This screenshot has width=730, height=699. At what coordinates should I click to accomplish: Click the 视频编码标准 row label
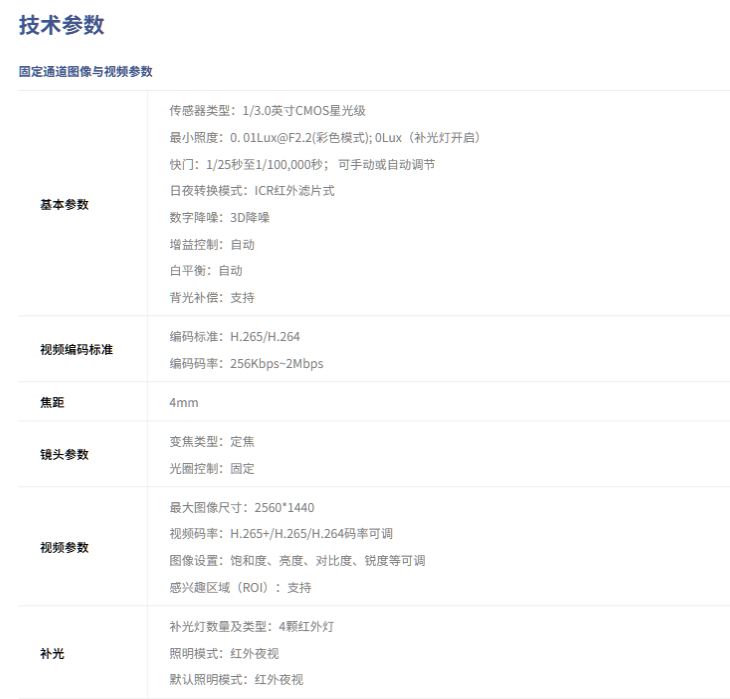pos(76,349)
